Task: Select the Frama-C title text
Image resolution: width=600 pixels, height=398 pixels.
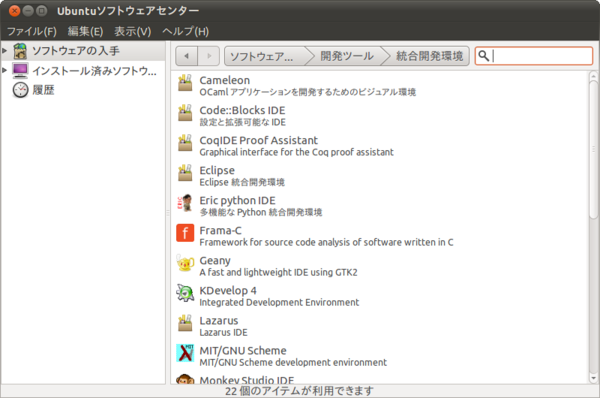Action: (x=220, y=230)
